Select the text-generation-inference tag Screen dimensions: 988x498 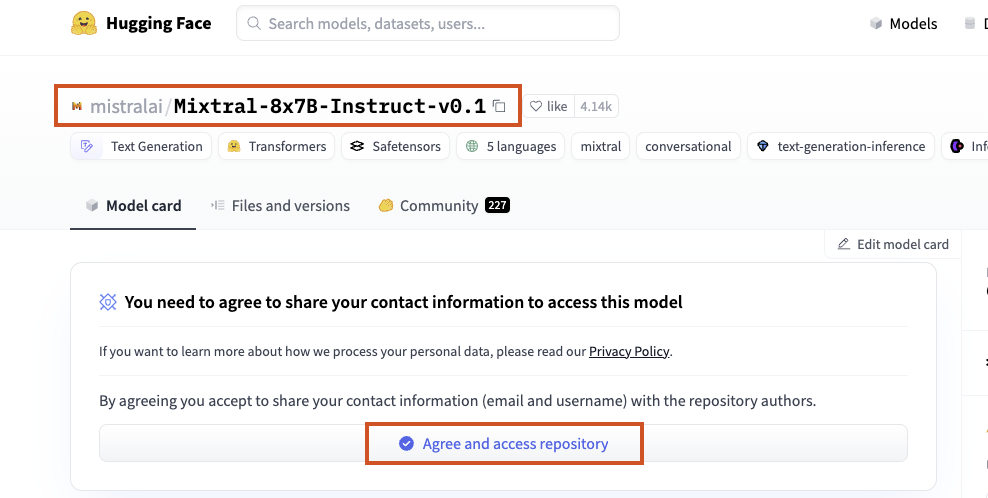pyautogui.click(x=841, y=146)
